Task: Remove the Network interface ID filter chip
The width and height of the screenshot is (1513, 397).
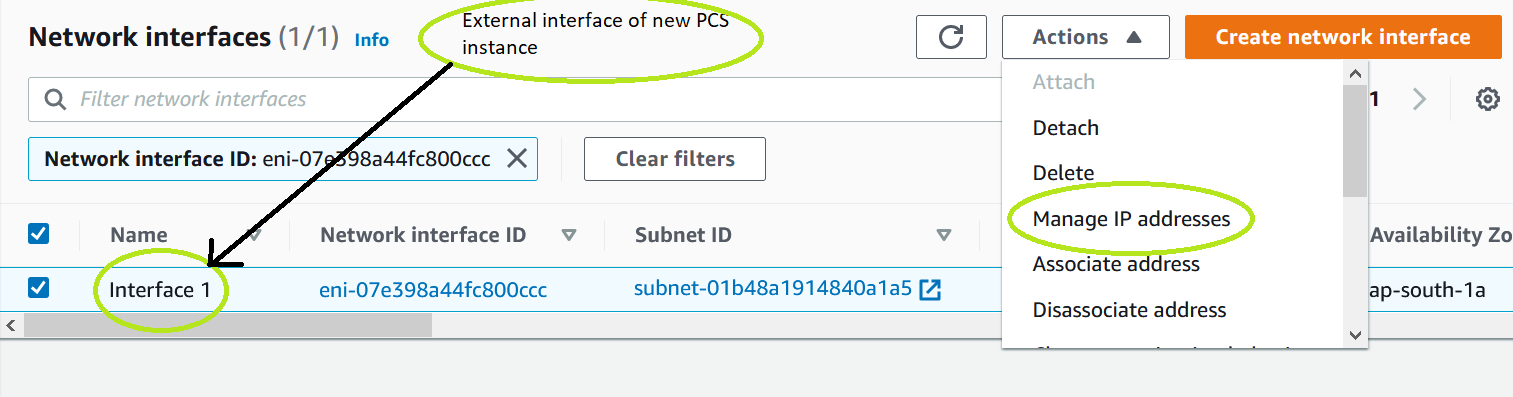Action: click(516, 158)
